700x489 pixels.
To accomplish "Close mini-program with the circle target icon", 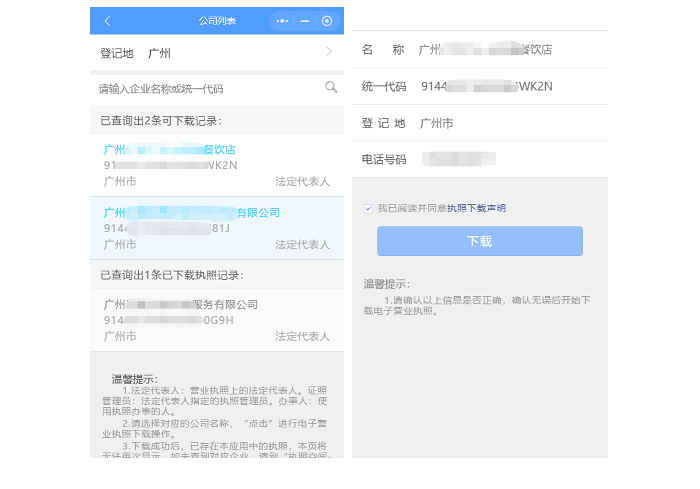I will (x=327, y=21).
